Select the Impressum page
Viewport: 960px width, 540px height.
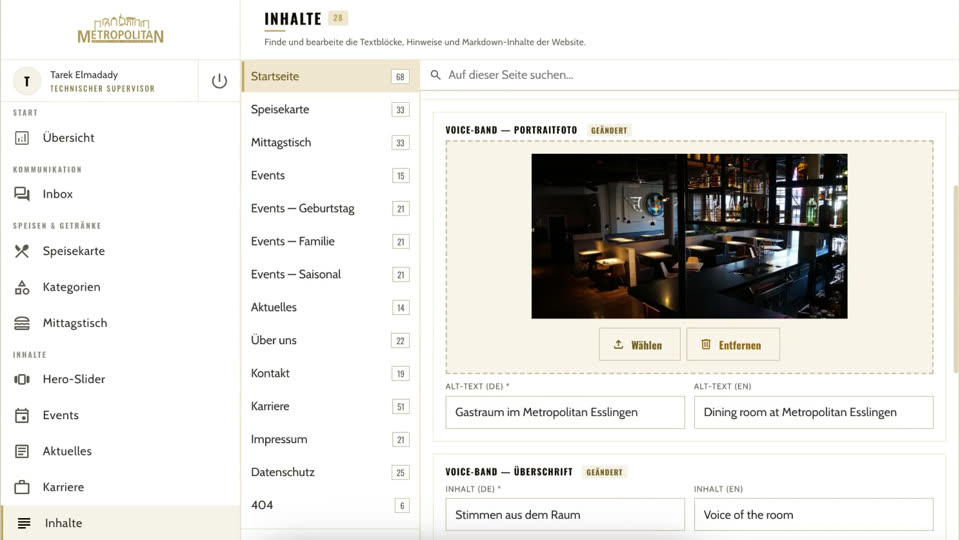pos(331,440)
